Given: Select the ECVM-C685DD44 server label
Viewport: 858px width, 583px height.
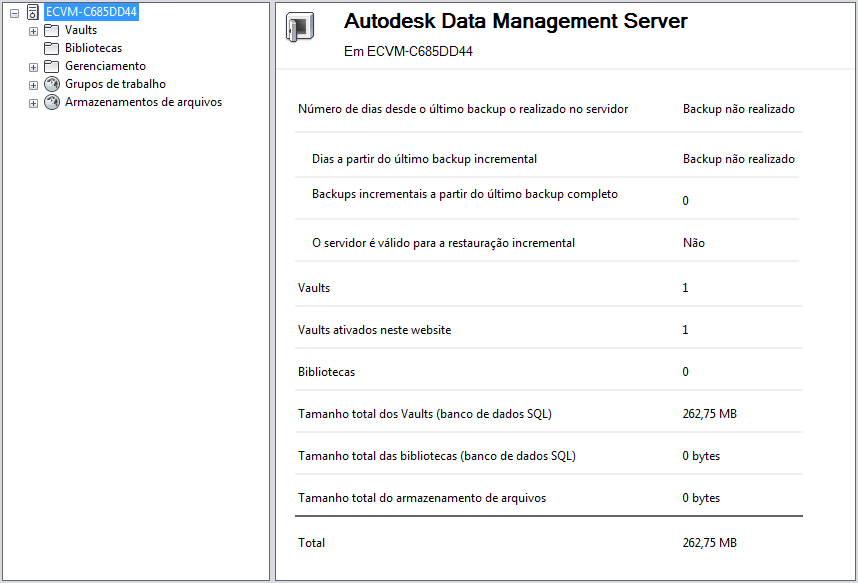Looking at the screenshot, I should pyautogui.click(x=91, y=12).
